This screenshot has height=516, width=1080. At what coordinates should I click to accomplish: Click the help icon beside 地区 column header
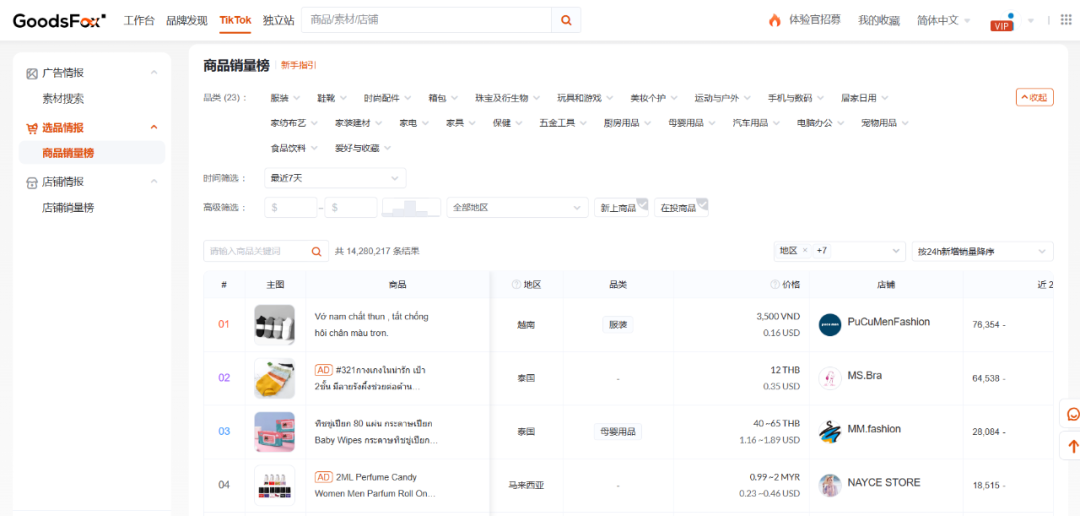pyautogui.click(x=516, y=285)
